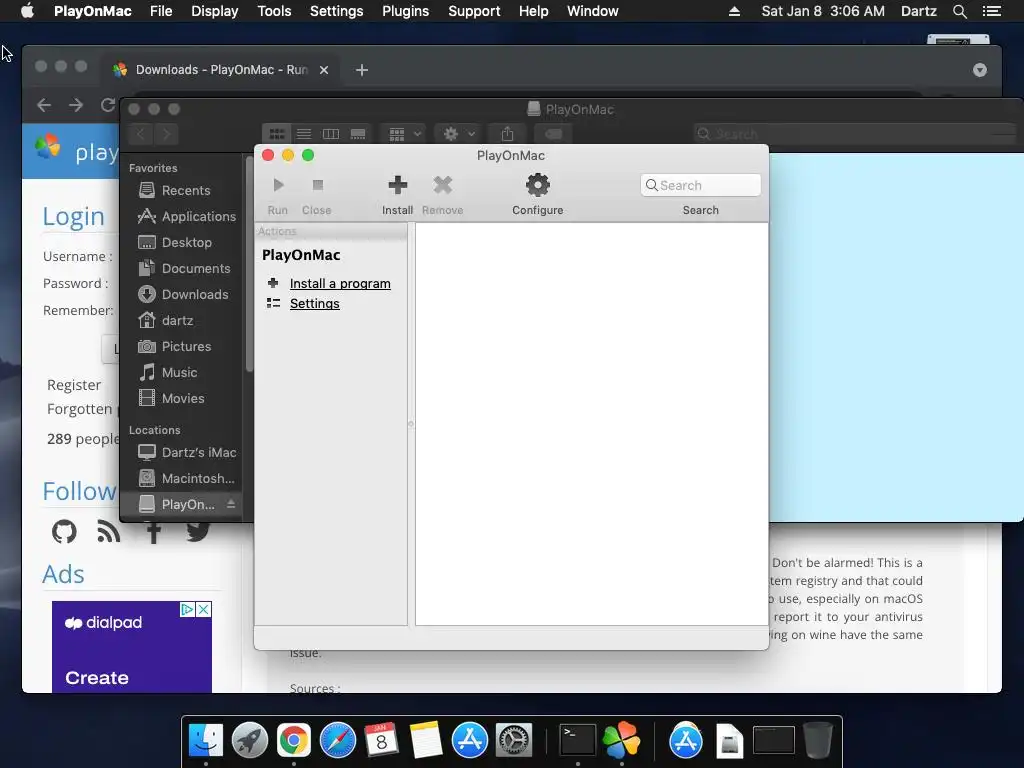The width and height of the screenshot is (1024, 768).
Task: Open Finder action gear dropdown
Action: pyautogui.click(x=458, y=134)
